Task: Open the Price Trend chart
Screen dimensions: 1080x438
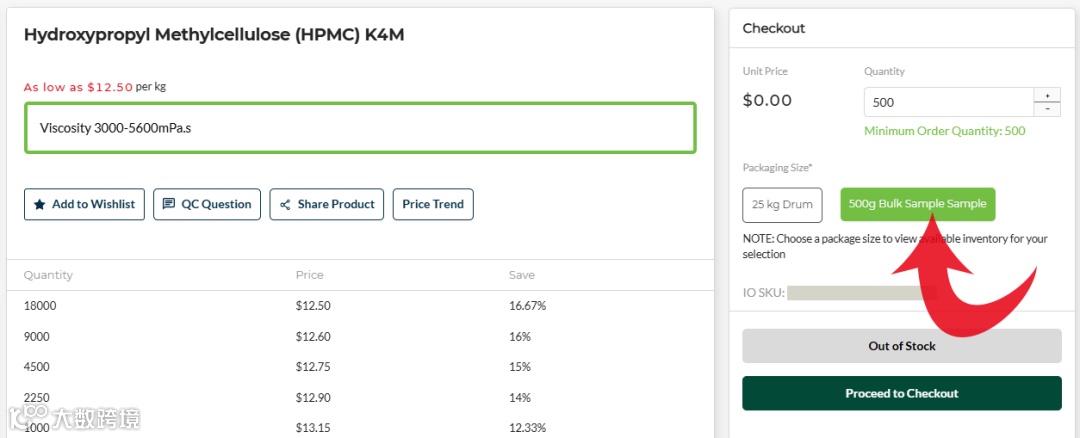Action: pyautogui.click(x=433, y=204)
